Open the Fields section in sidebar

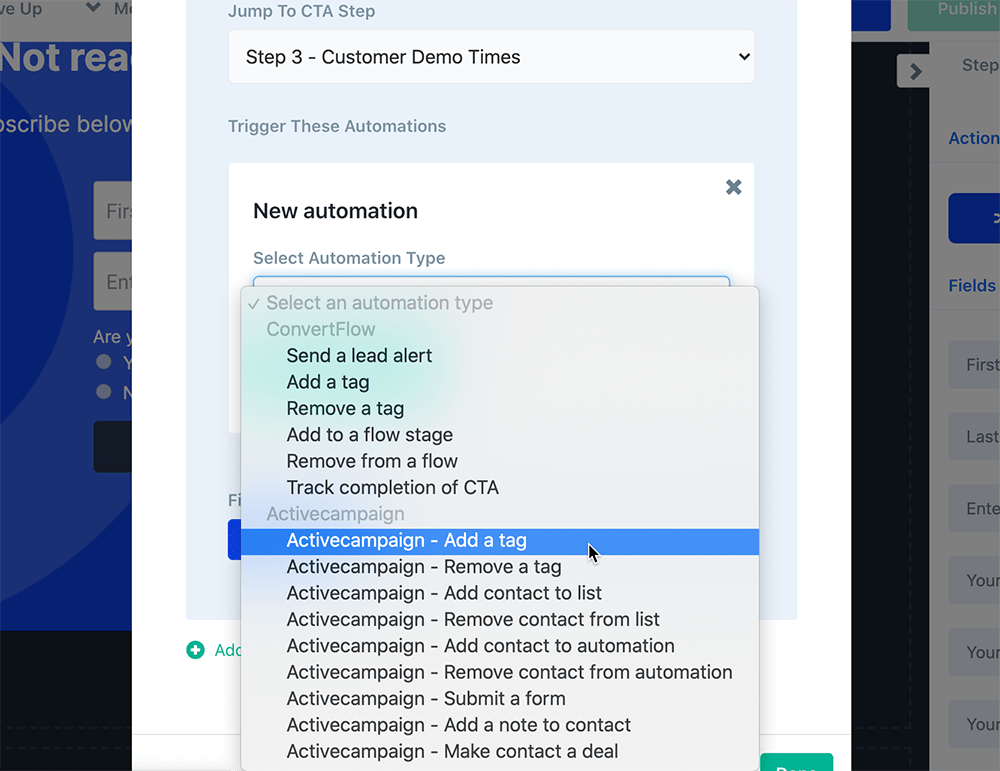click(972, 285)
